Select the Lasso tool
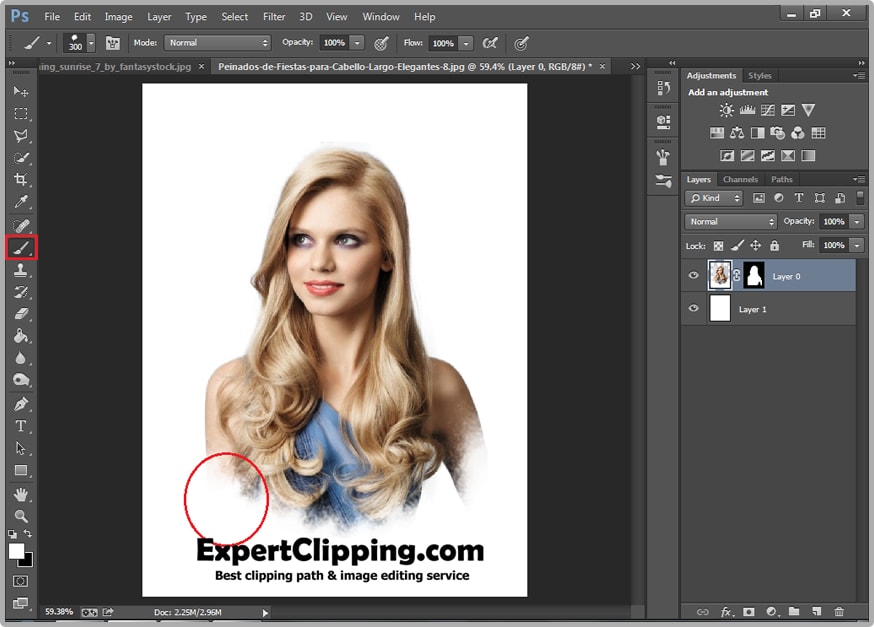Image resolution: width=874 pixels, height=627 pixels. [x=21, y=135]
